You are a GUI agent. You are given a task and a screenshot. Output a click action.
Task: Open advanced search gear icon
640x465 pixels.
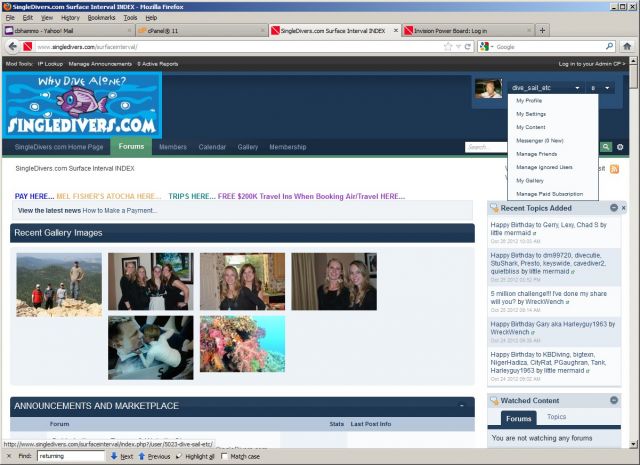pyautogui.click(x=620, y=147)
